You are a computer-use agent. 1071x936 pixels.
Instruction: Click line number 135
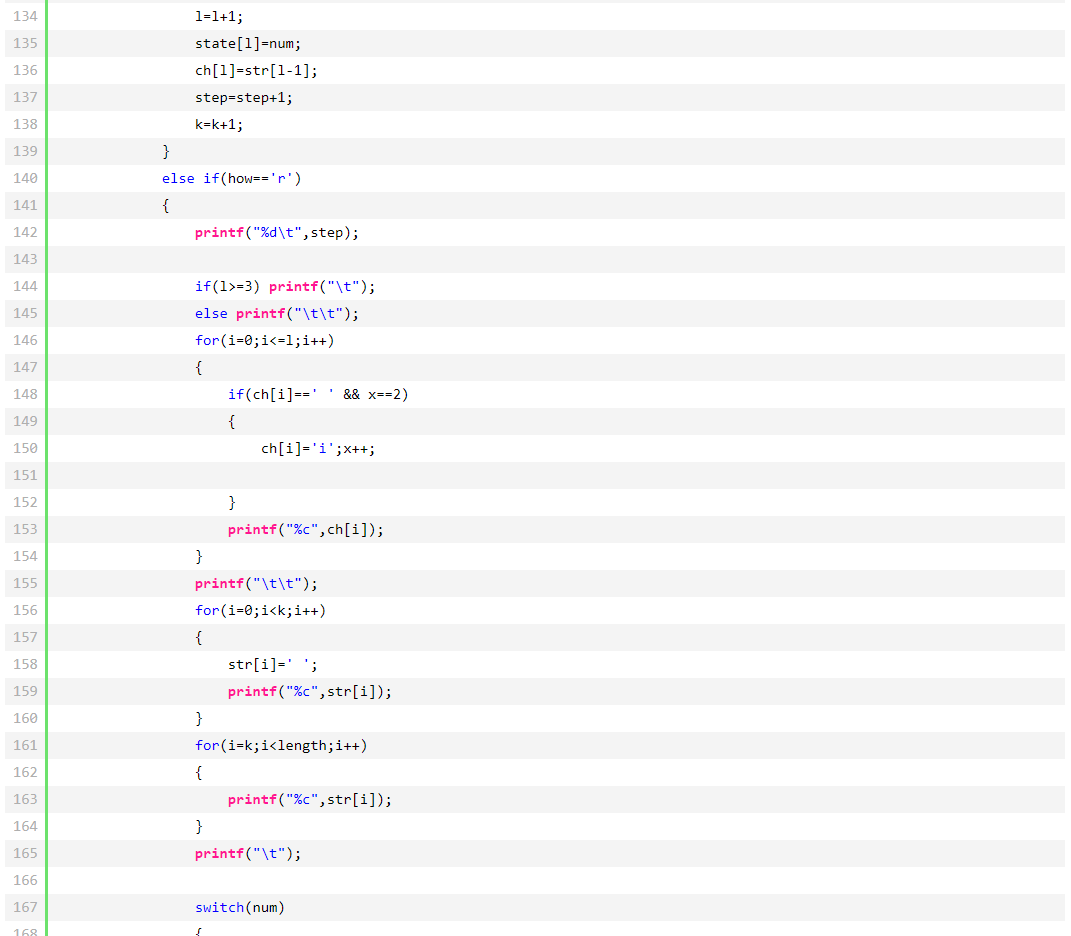point(25,43)
